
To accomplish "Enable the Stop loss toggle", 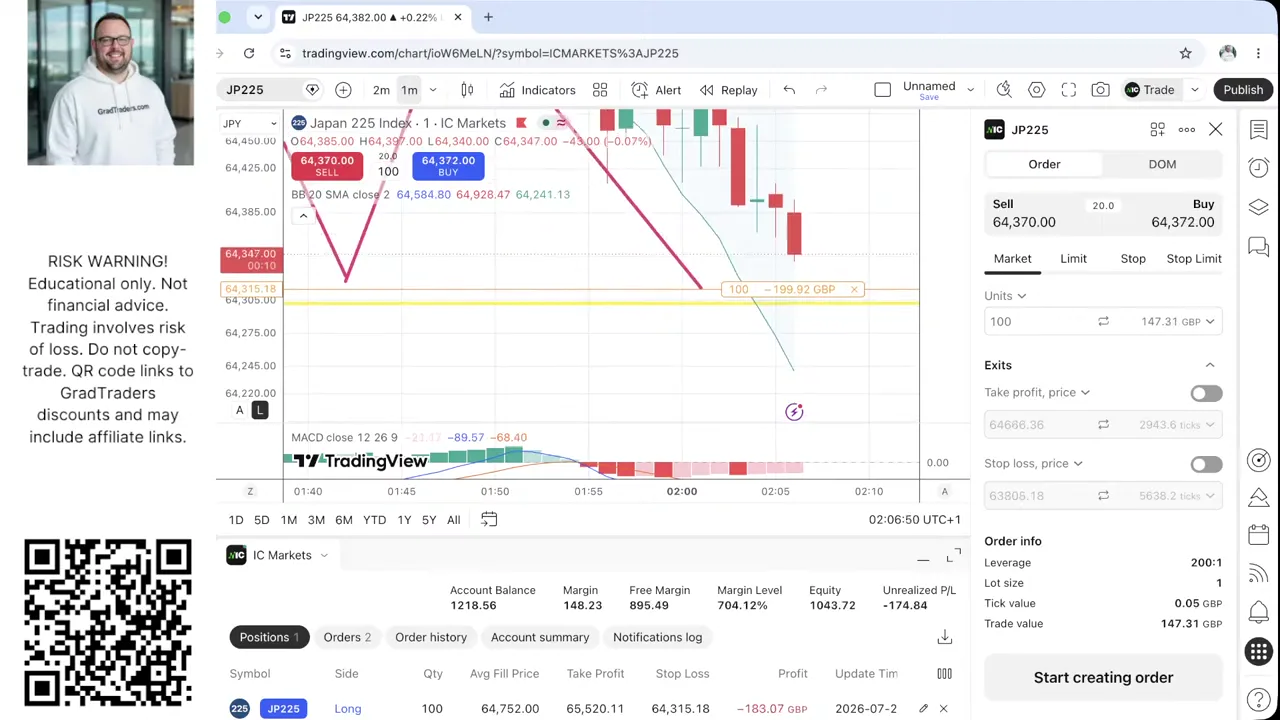I will (1206, 464).
